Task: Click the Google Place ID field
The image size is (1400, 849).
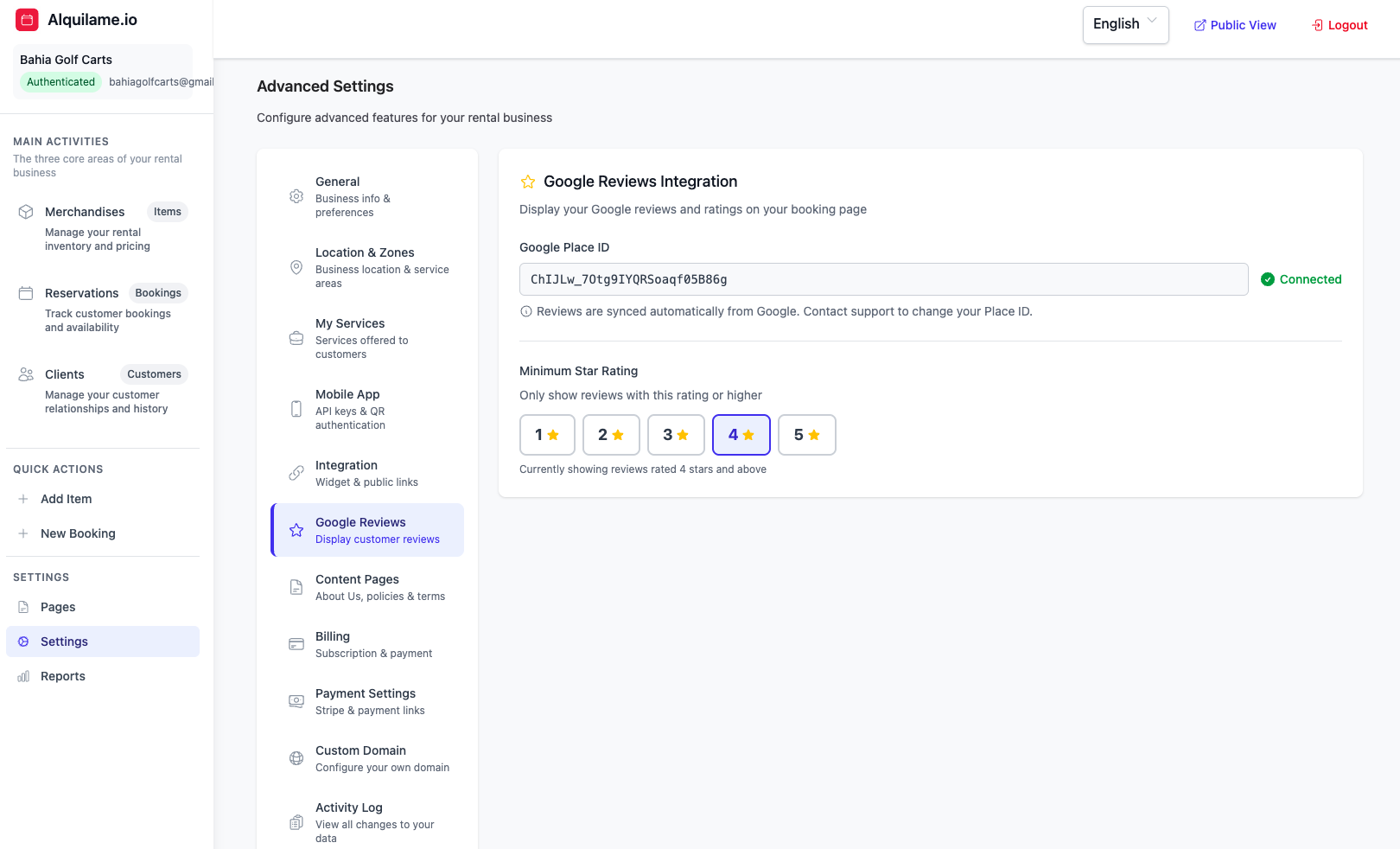Action: [x=883, y=279]
